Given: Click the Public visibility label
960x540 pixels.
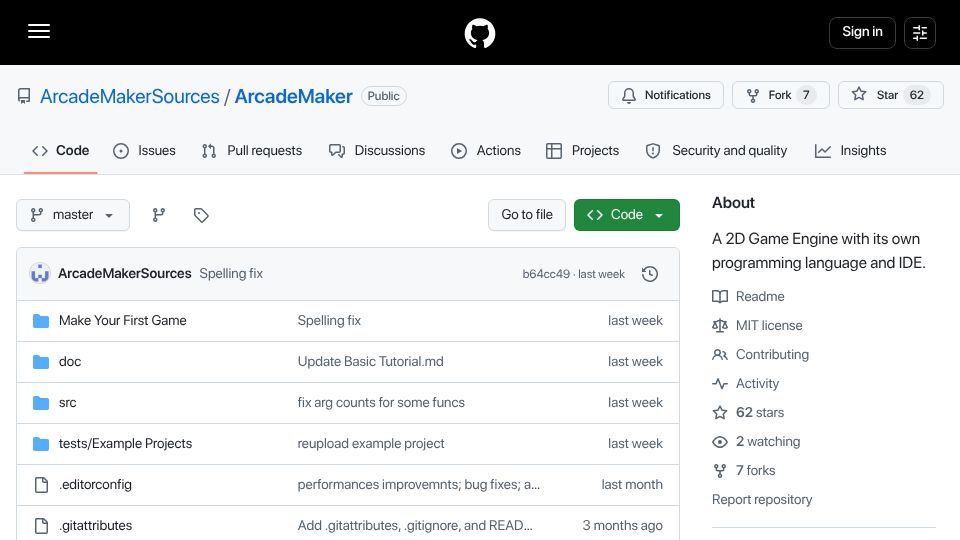Looking at the screenshot, I should tap(384, 96).
